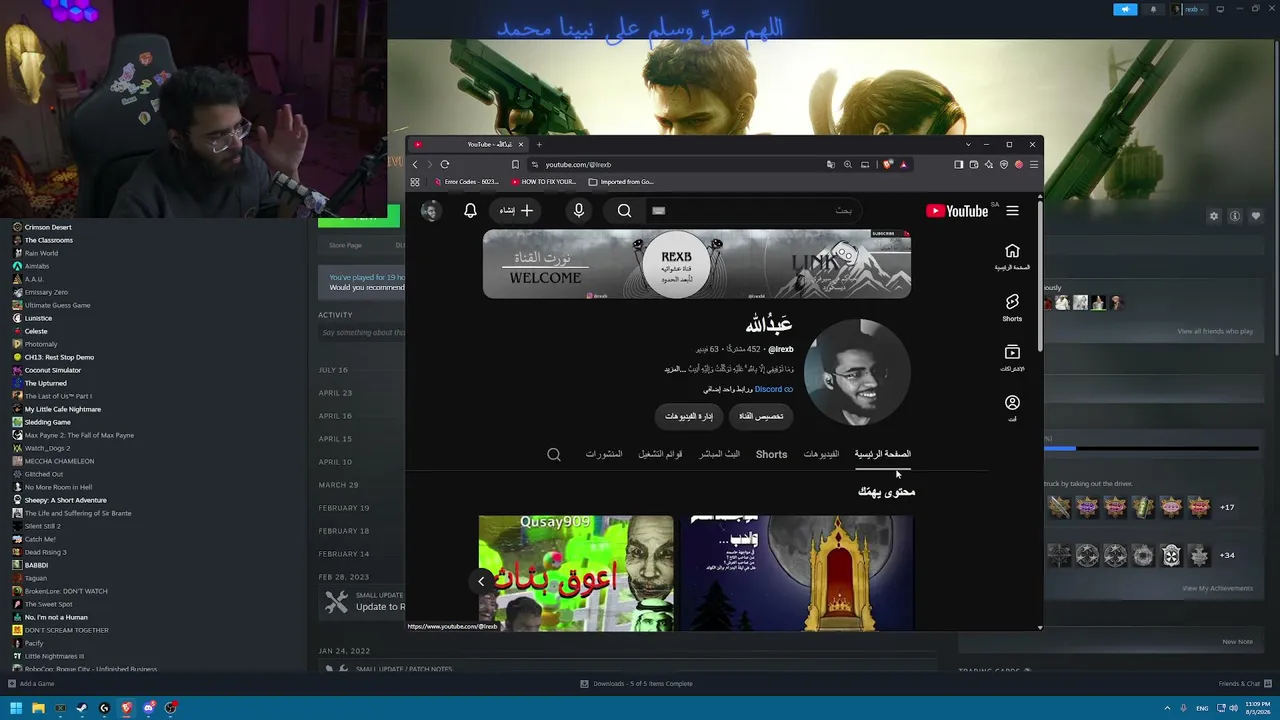Open the YouTube guide hamburger menu

click(x=1012, y=211)
